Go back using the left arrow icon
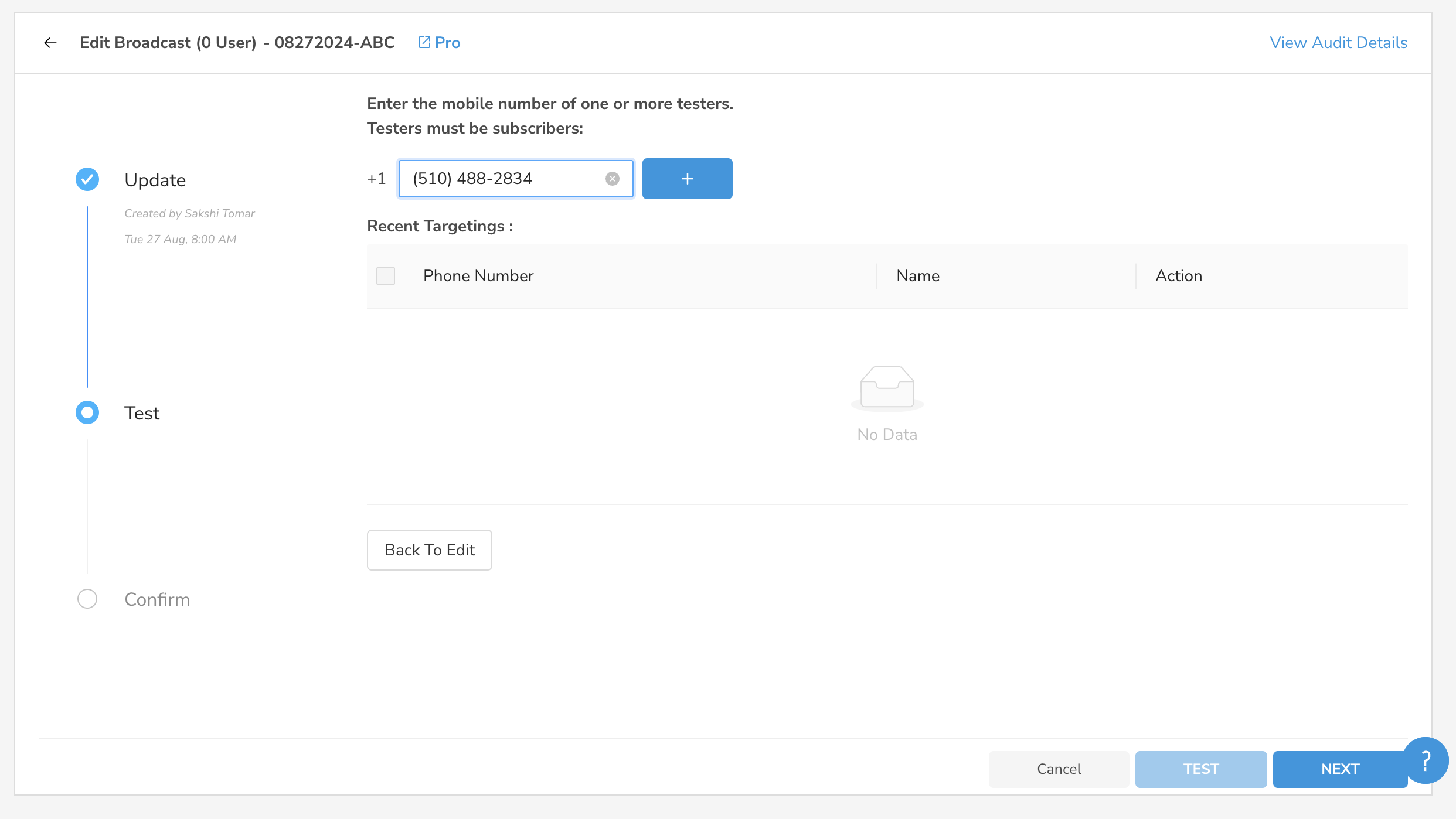1456x819 pixels. [x=50, y=43]
